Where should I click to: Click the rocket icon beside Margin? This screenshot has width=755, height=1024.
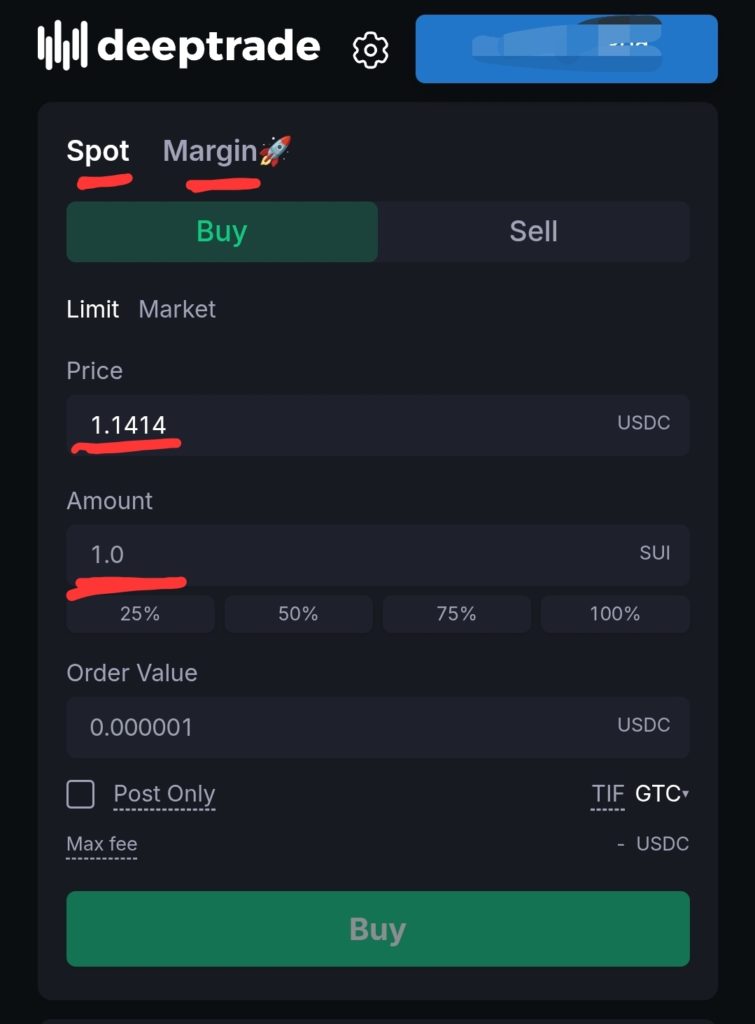(275, 152)
